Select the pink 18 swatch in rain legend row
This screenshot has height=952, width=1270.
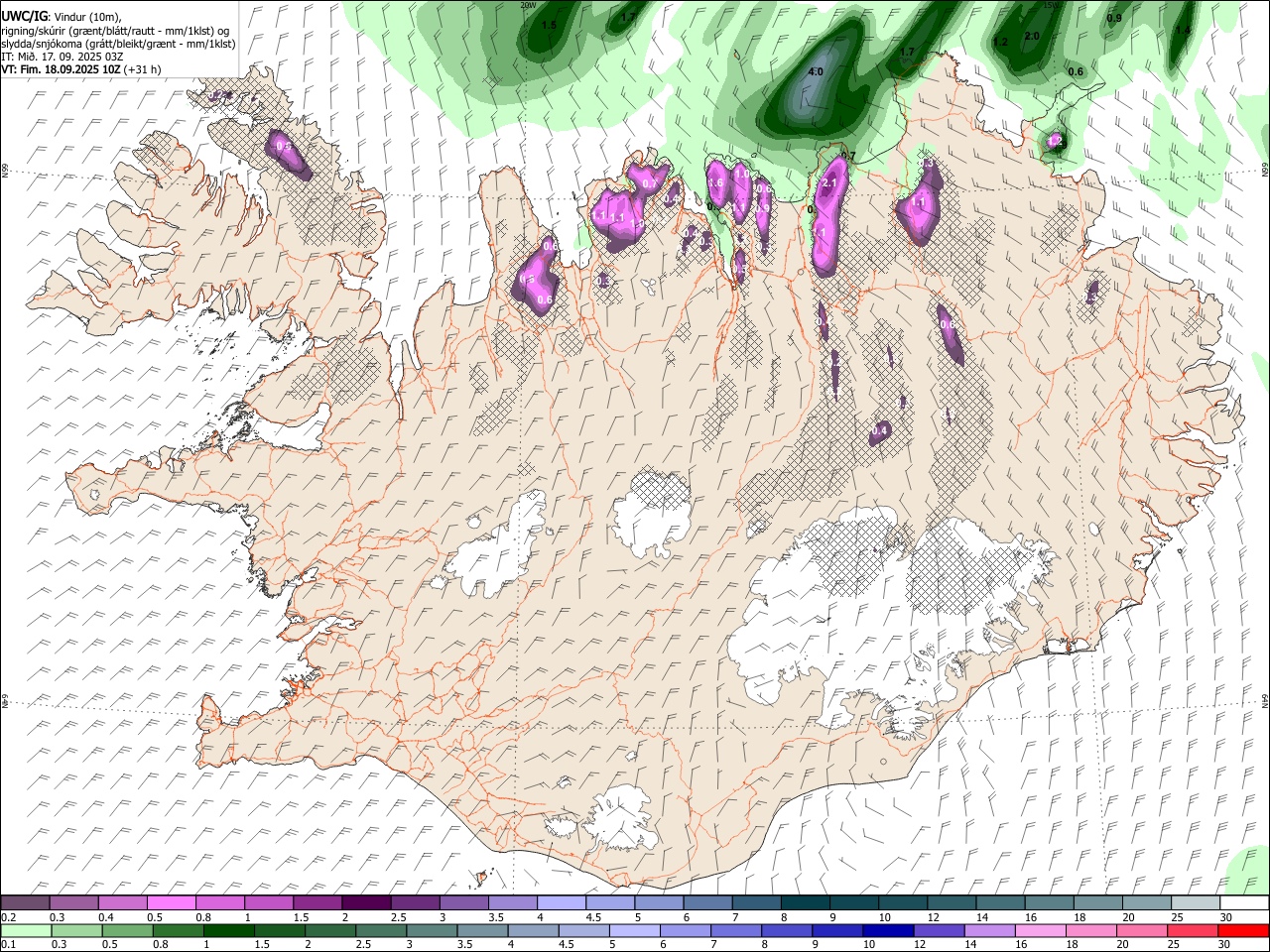click(1090, 930)
